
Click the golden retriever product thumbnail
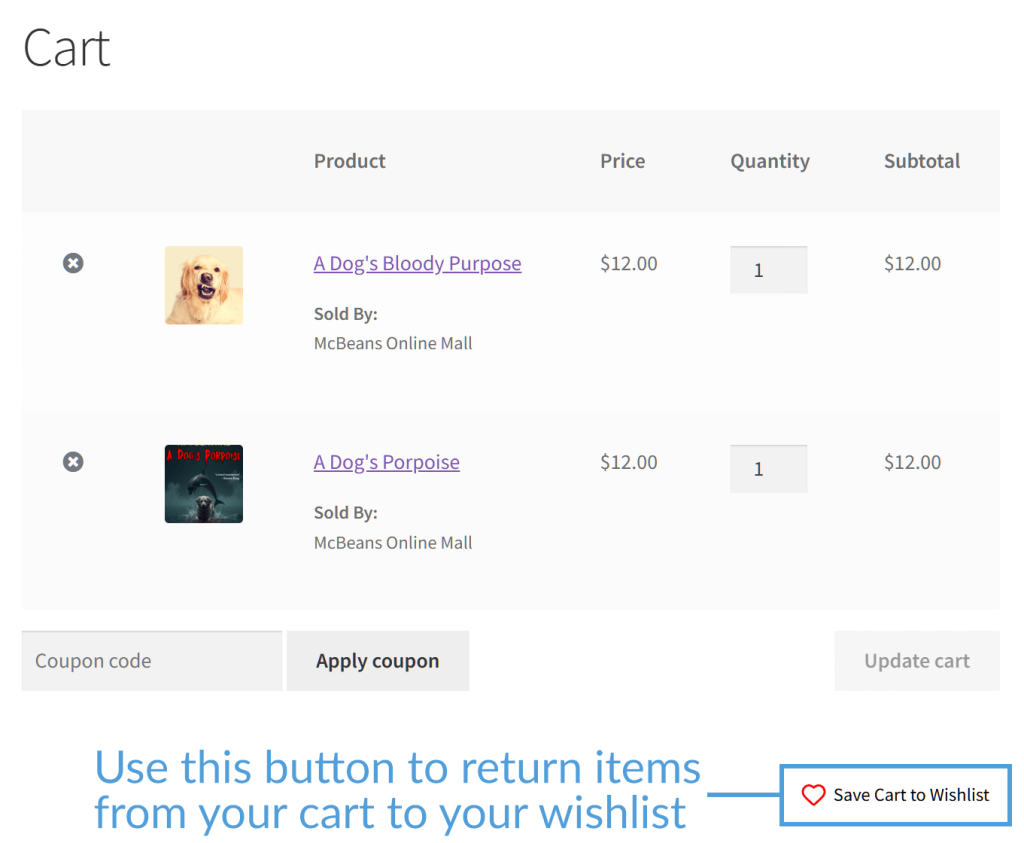click(203, 285)
